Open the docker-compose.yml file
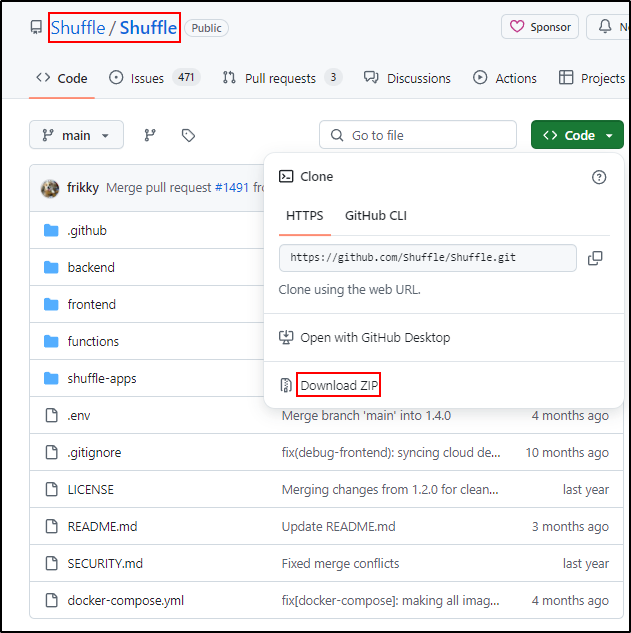This screenshot has height=633, width=631. (126, 601)
